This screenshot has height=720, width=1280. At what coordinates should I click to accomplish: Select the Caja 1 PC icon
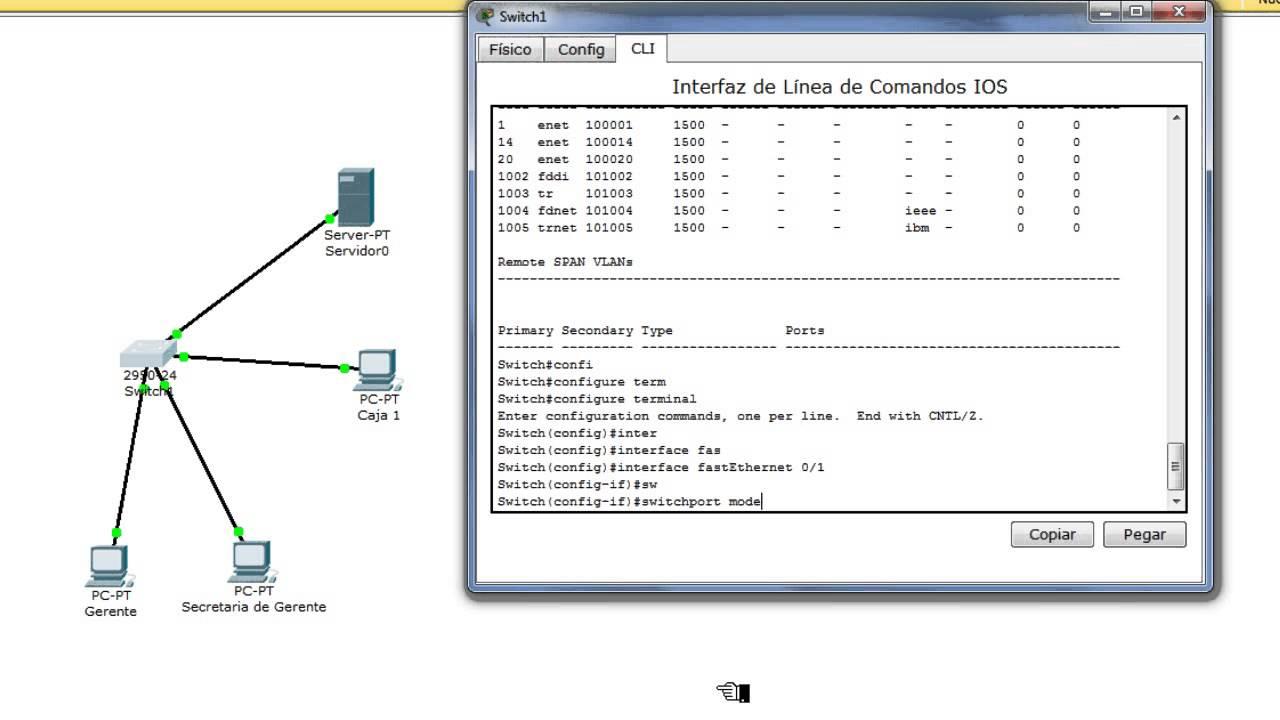tap(378, 372)
